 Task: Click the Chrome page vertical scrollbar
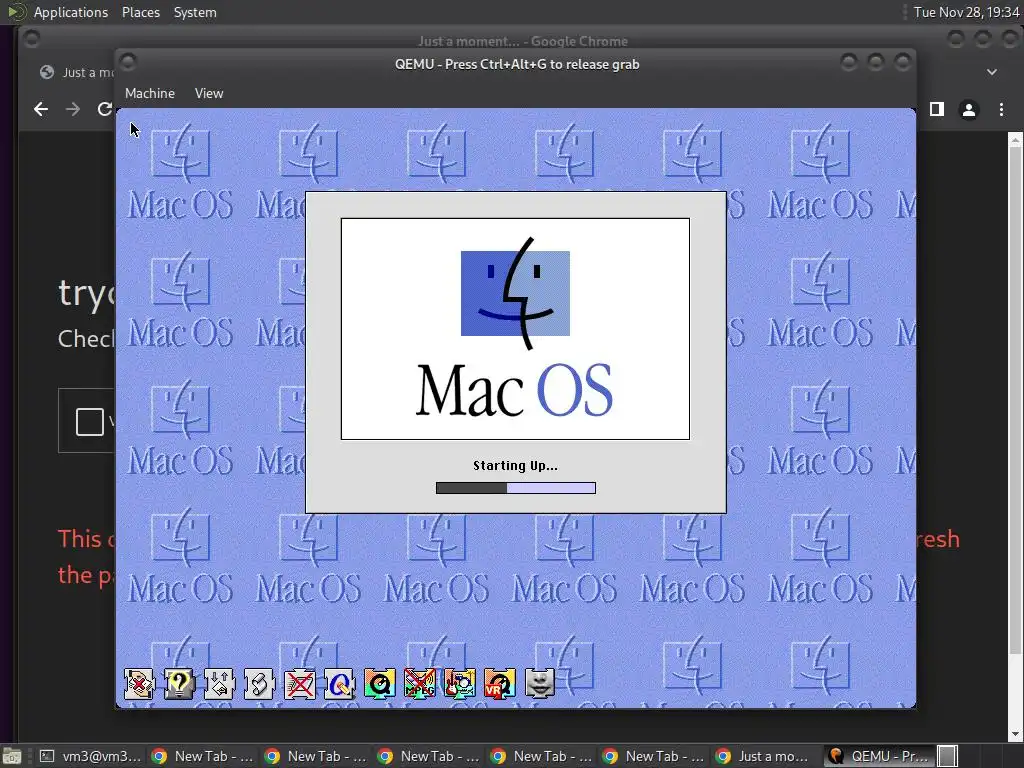tap(1015, 437)
